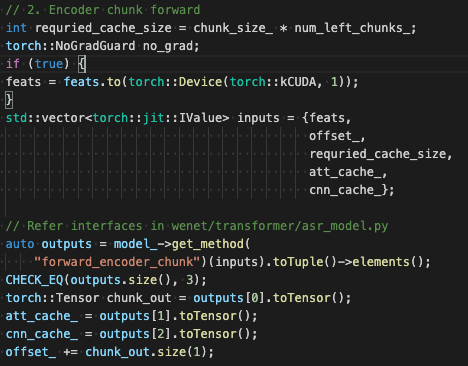Click 'att_cache_' at start of assignment line
Screen dimensions: 468x366
[42, 316]
